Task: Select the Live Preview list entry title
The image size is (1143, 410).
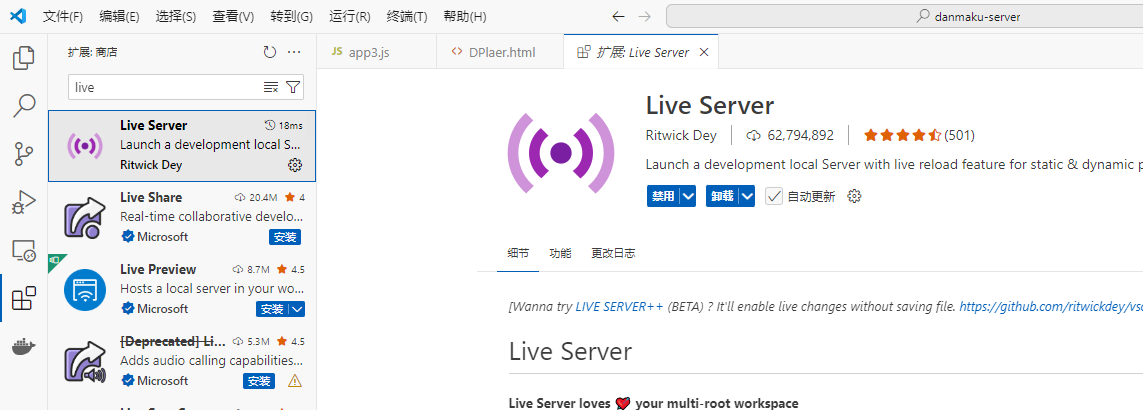Action: 158,269
